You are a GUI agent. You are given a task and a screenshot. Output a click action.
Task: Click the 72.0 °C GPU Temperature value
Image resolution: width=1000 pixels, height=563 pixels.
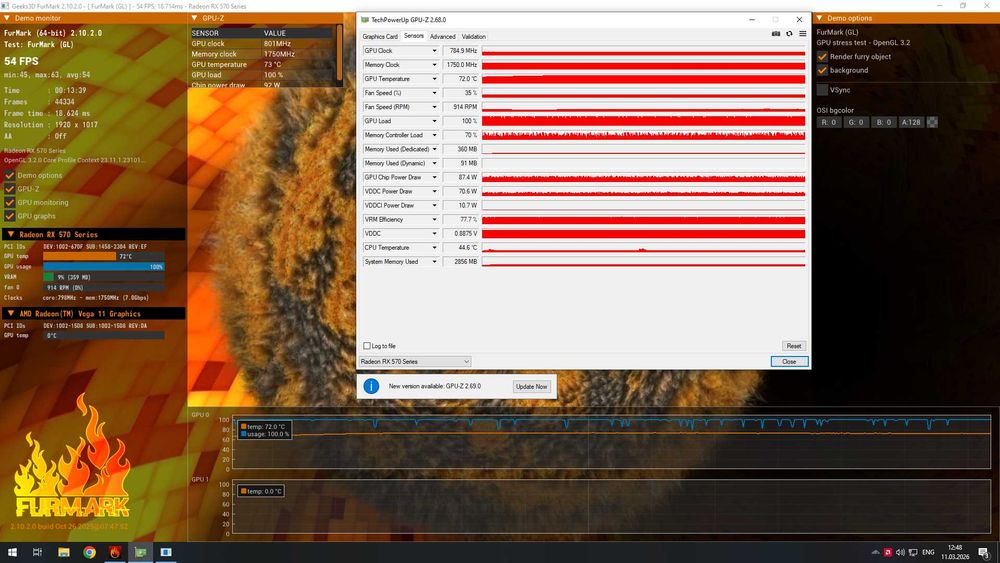click(x=460, y=78)
